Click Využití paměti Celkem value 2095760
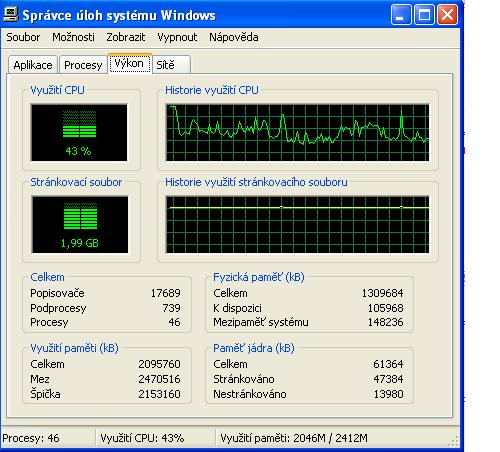Screen dimensions: 500x452 (159, 364)
